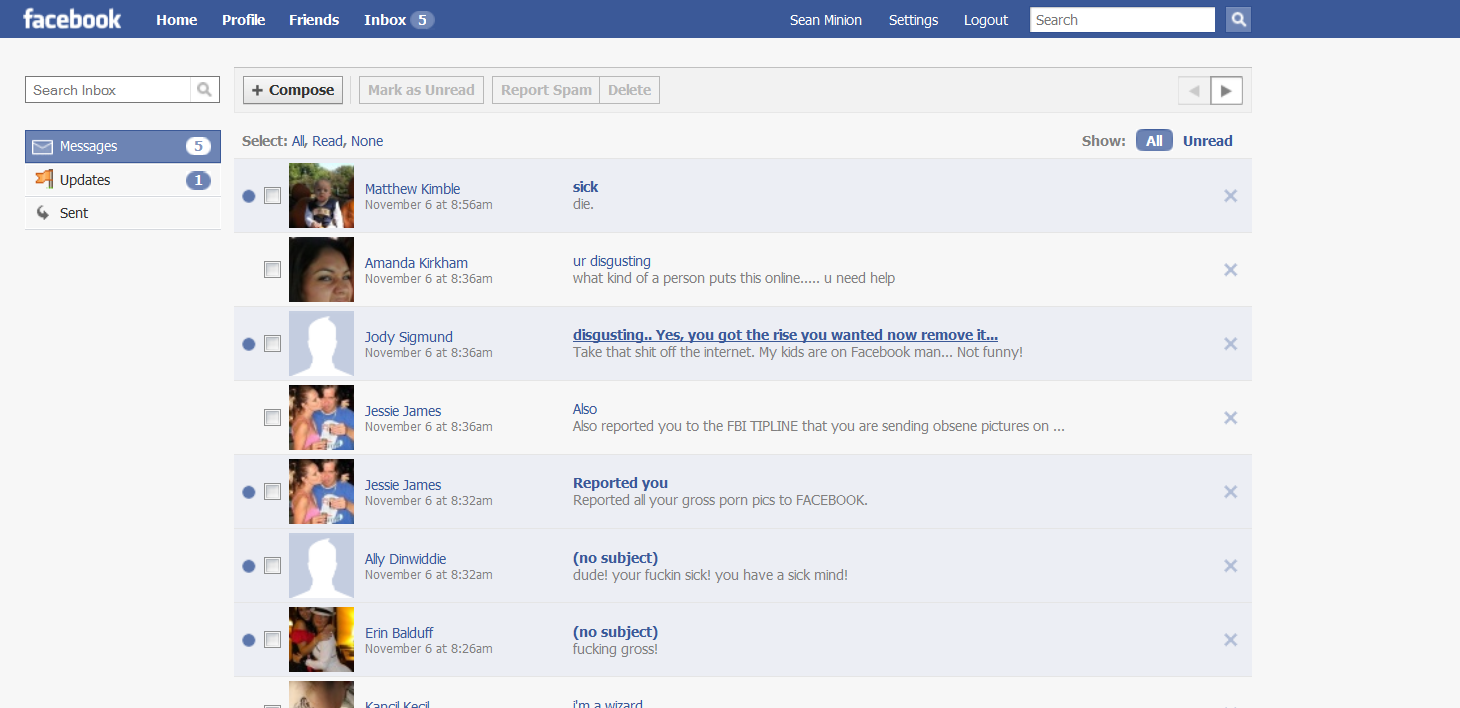1460x708 pixels.
Task: Delete Jody Sigmund message with X
Action: (1231, 344)
